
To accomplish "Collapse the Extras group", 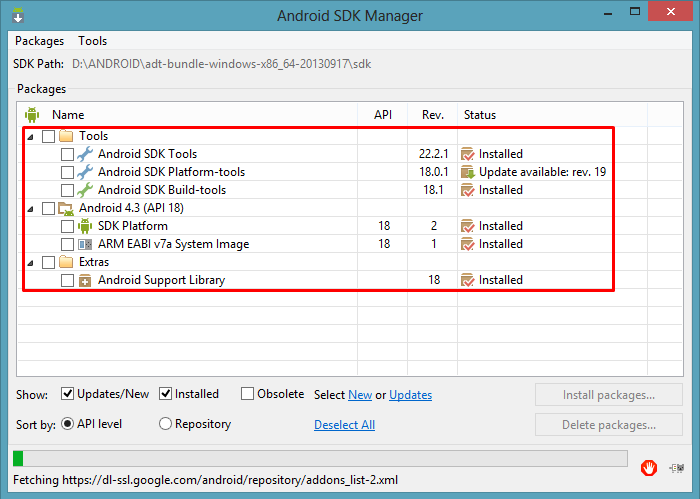I will pos(30,263).
